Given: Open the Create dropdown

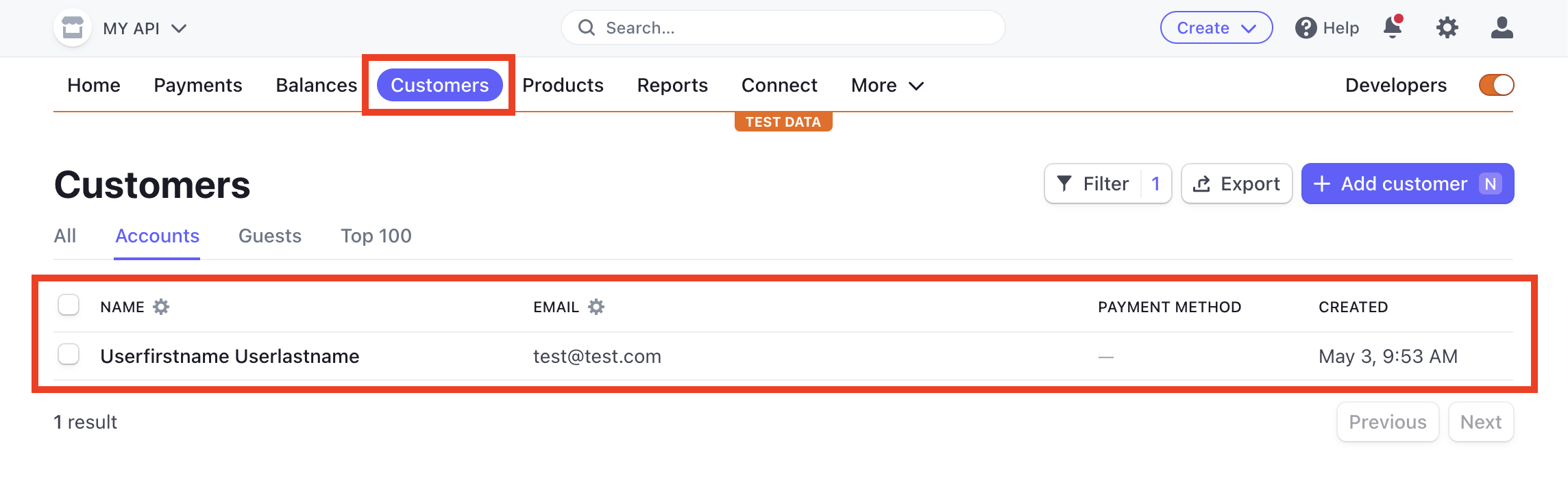Looking at the screenshot, I should (1216, 28).
